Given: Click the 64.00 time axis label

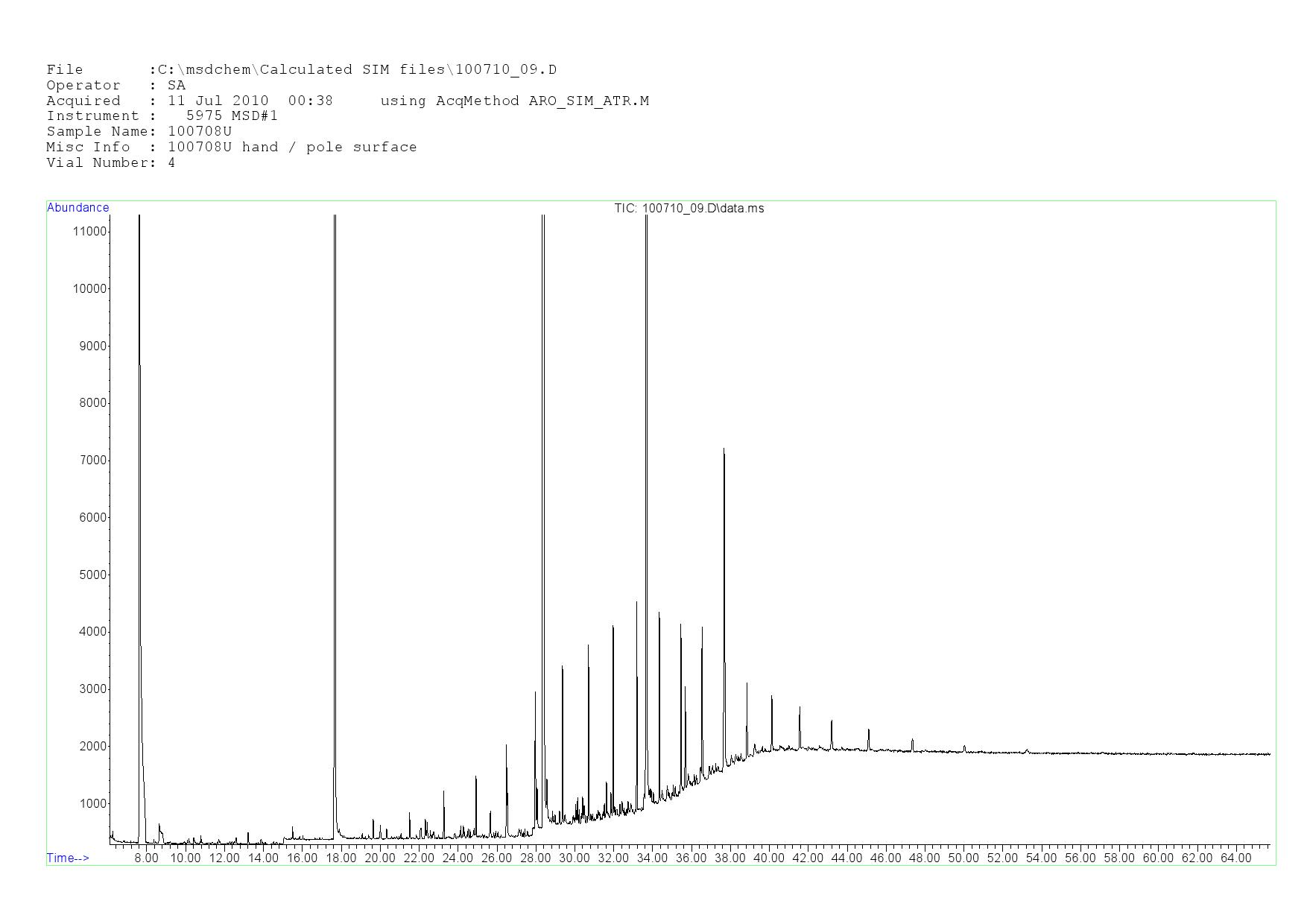Looking at the screenshot, I should click(1235, 858).
